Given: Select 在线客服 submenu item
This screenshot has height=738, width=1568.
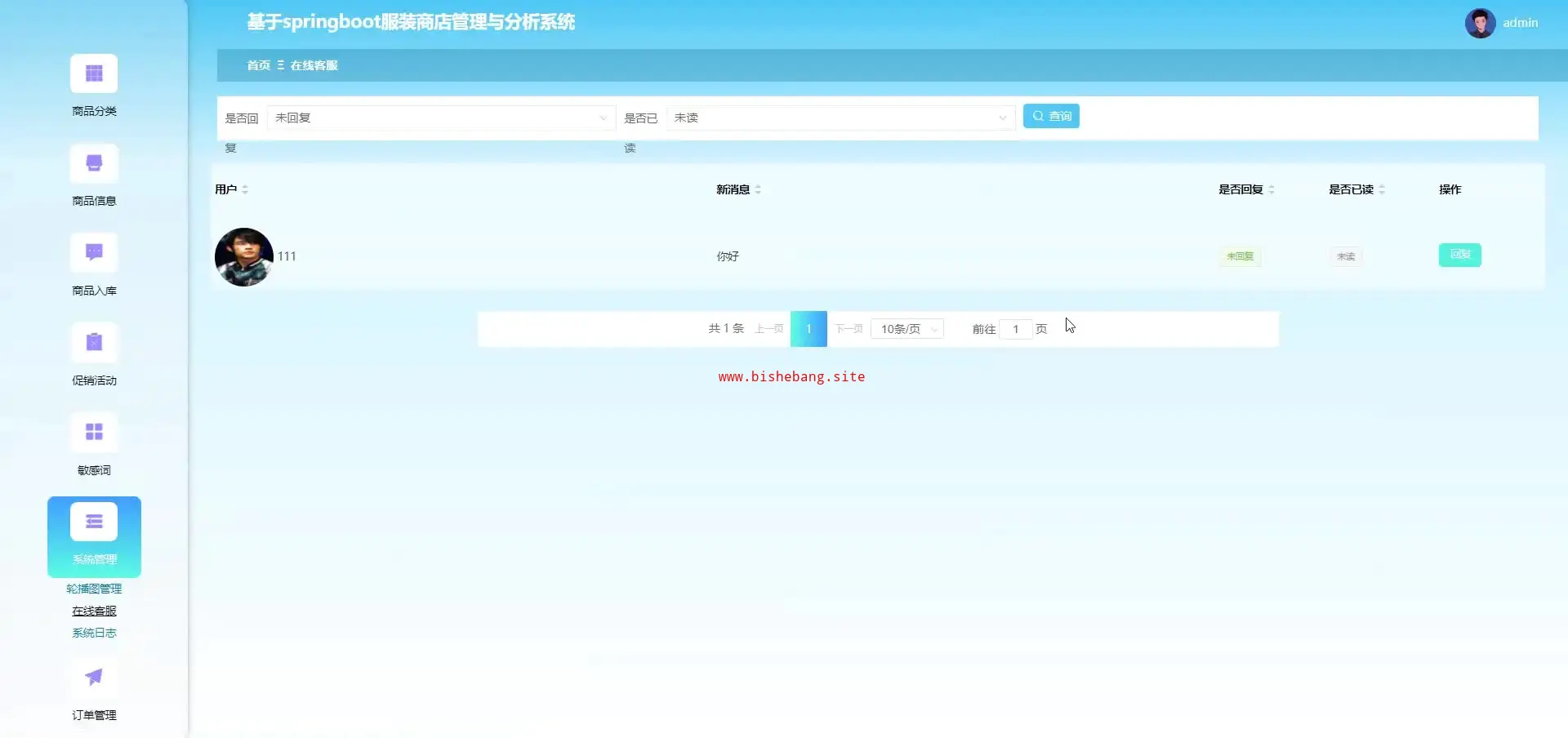Looking at the screenshot, I should tap(94, 611).
